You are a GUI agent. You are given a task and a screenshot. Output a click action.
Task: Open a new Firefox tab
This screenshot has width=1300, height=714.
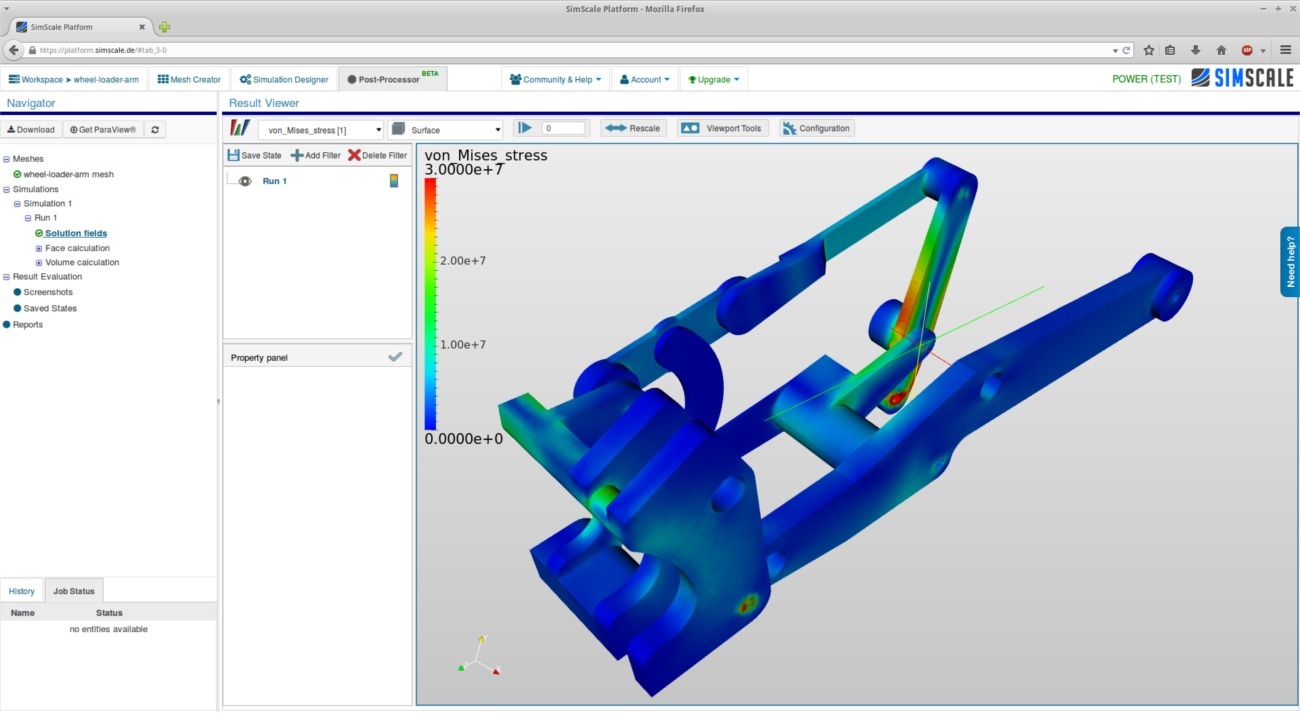point(164,27)
